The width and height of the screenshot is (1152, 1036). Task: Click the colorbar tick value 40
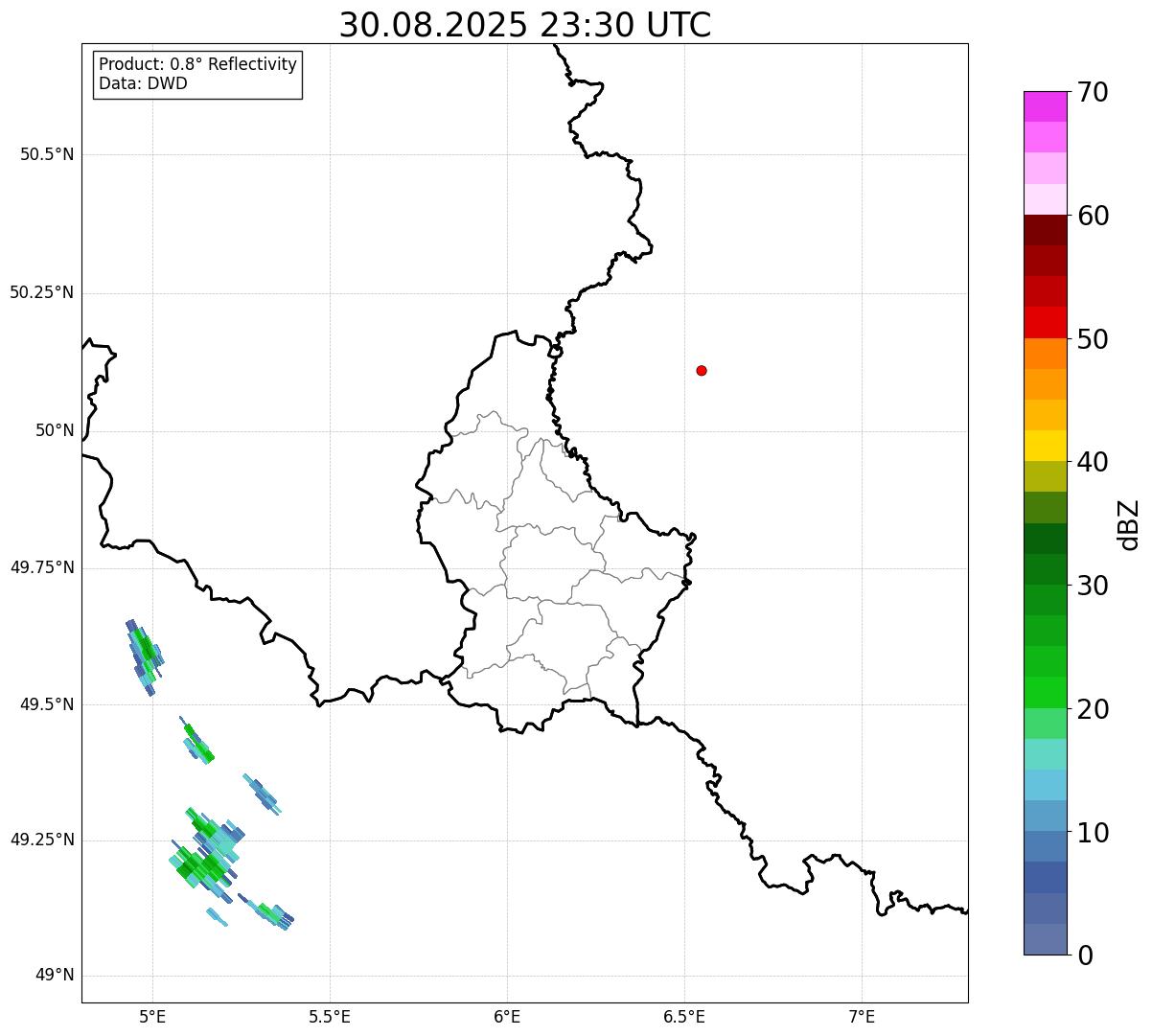[x=1093, y=462]
